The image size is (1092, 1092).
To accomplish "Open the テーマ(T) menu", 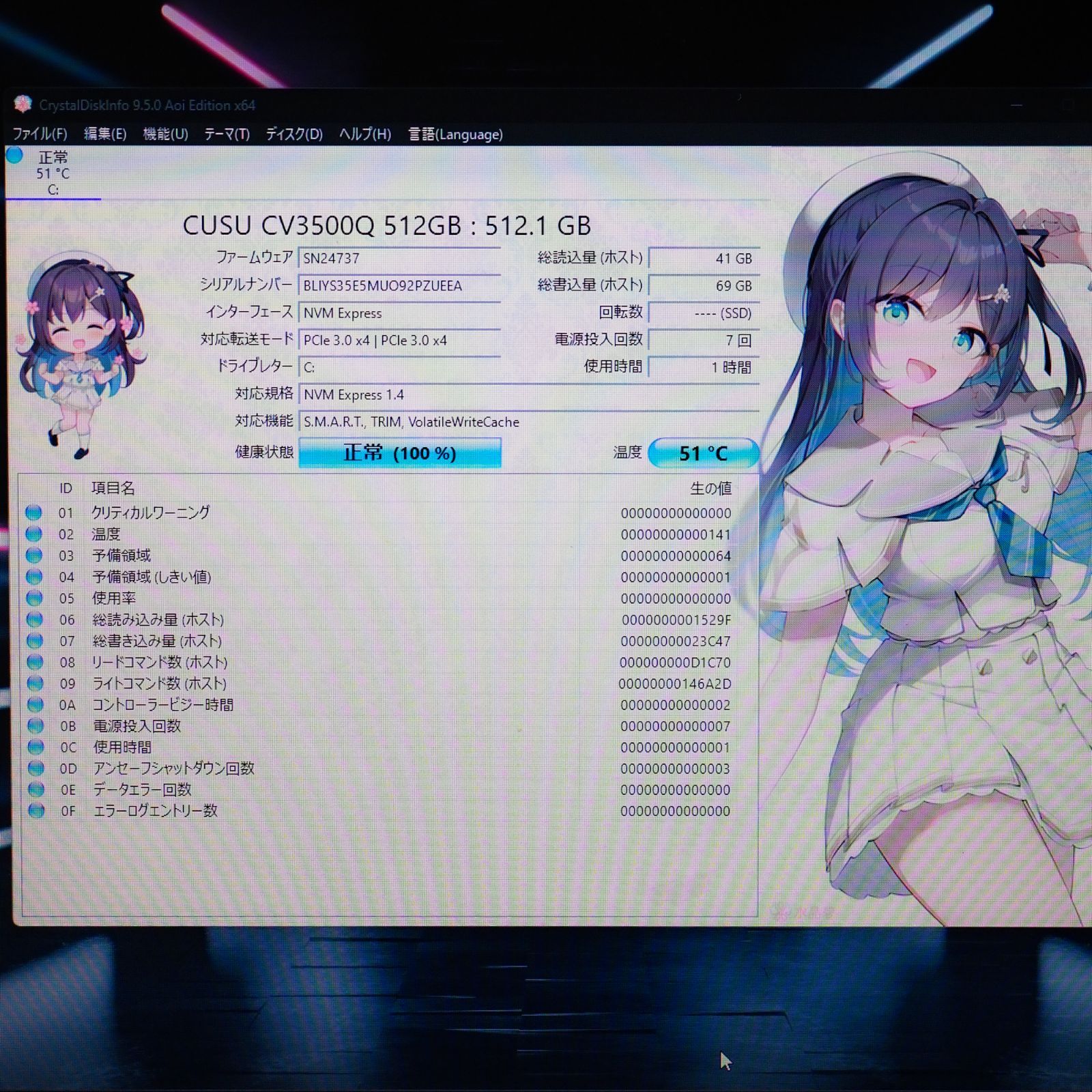I will [227, 134].
